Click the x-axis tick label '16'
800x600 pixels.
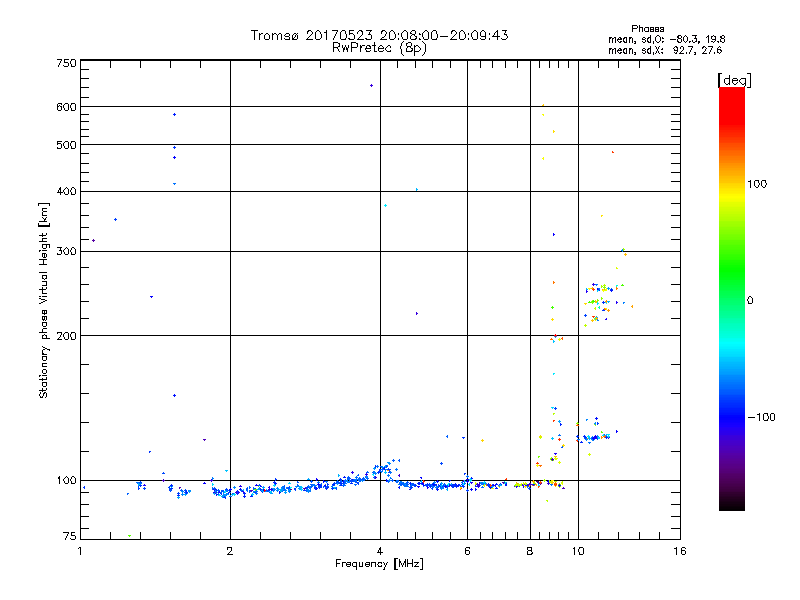pos(680,551)
